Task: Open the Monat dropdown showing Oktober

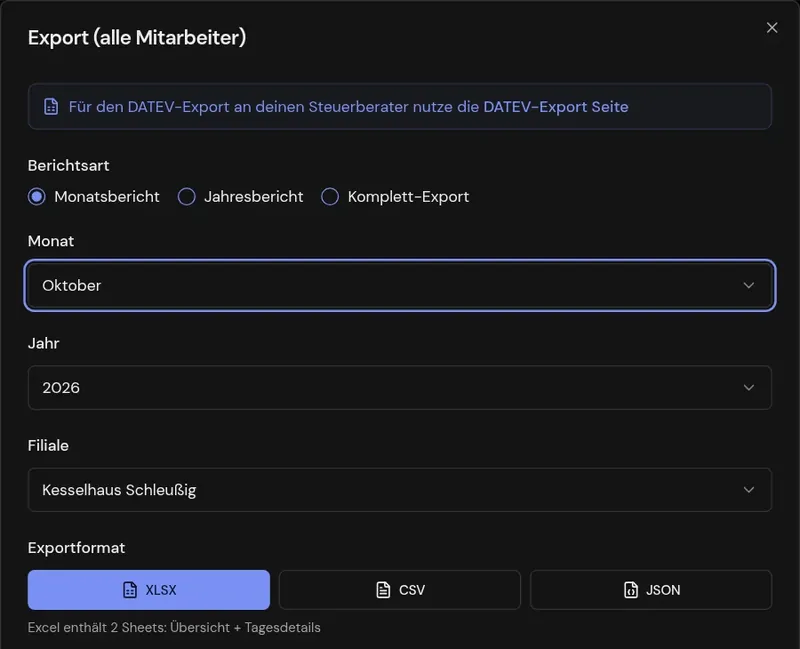Action: 399,285
